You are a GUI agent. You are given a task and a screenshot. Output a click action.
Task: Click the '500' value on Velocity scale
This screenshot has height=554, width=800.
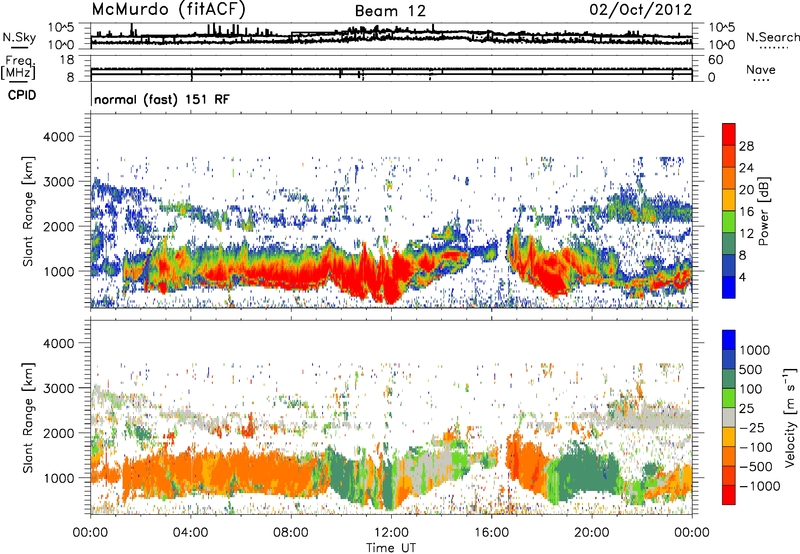point(751,369)
